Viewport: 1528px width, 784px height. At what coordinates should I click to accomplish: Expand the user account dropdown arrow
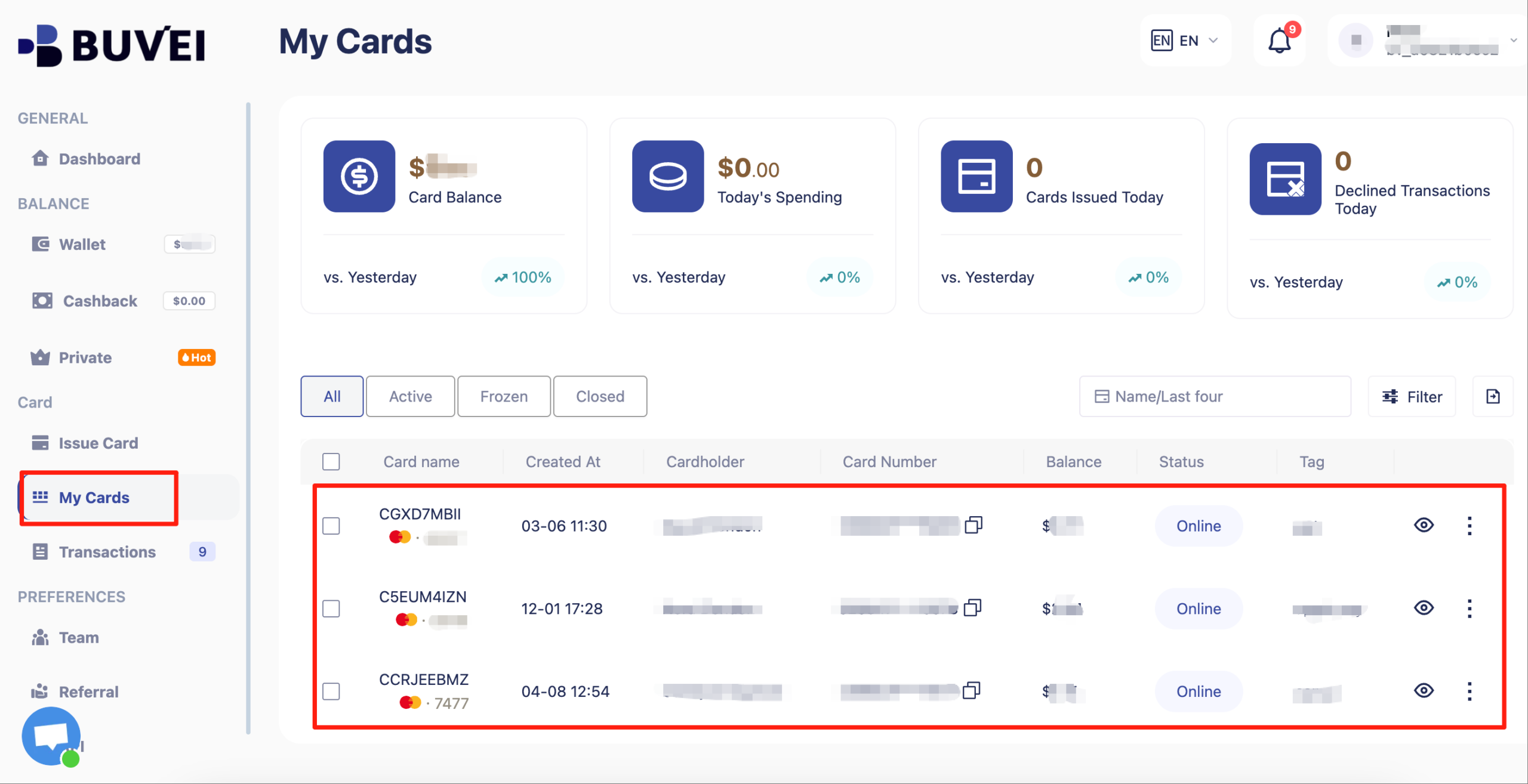[x=1514, y=41]
